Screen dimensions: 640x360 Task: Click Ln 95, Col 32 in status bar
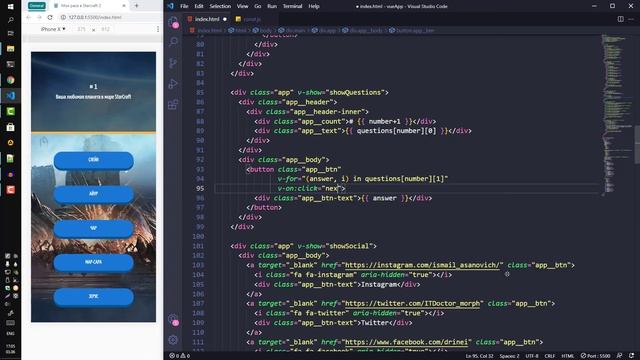(480, 356)
